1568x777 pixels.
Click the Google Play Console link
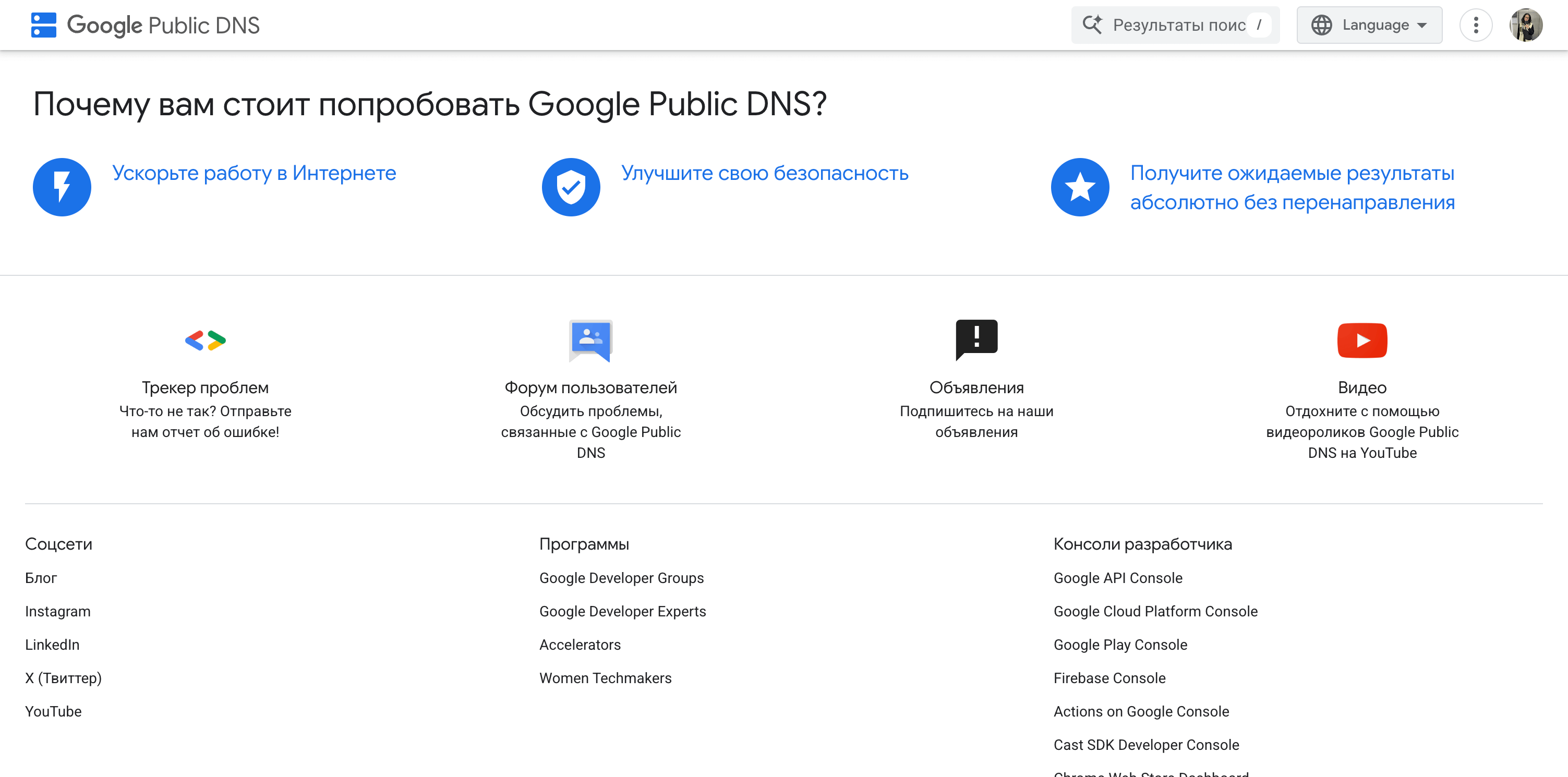coord(1120,645)
